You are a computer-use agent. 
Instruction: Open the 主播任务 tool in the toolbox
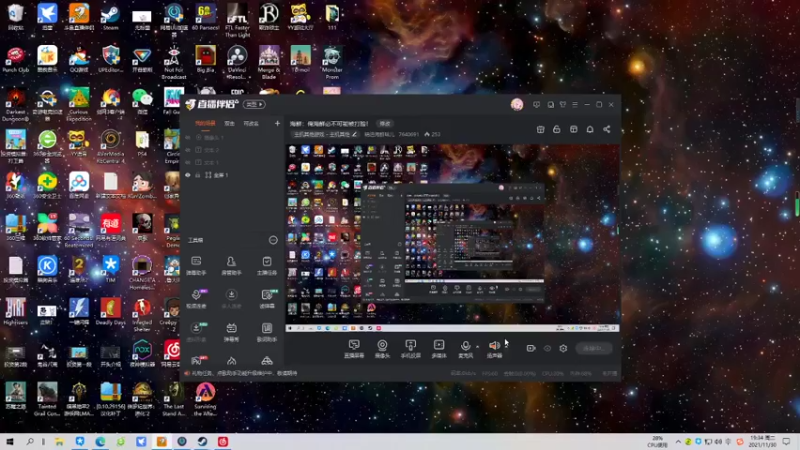click(x=266, y=266)
